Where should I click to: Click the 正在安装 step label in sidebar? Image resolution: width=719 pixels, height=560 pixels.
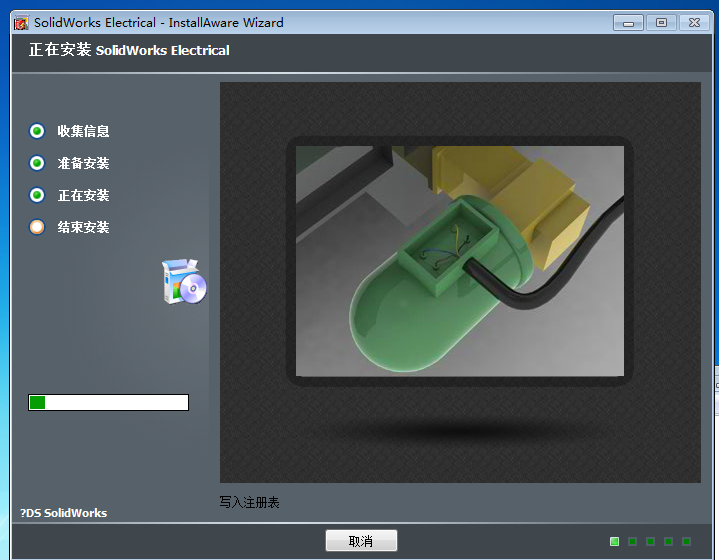point(83,195)
